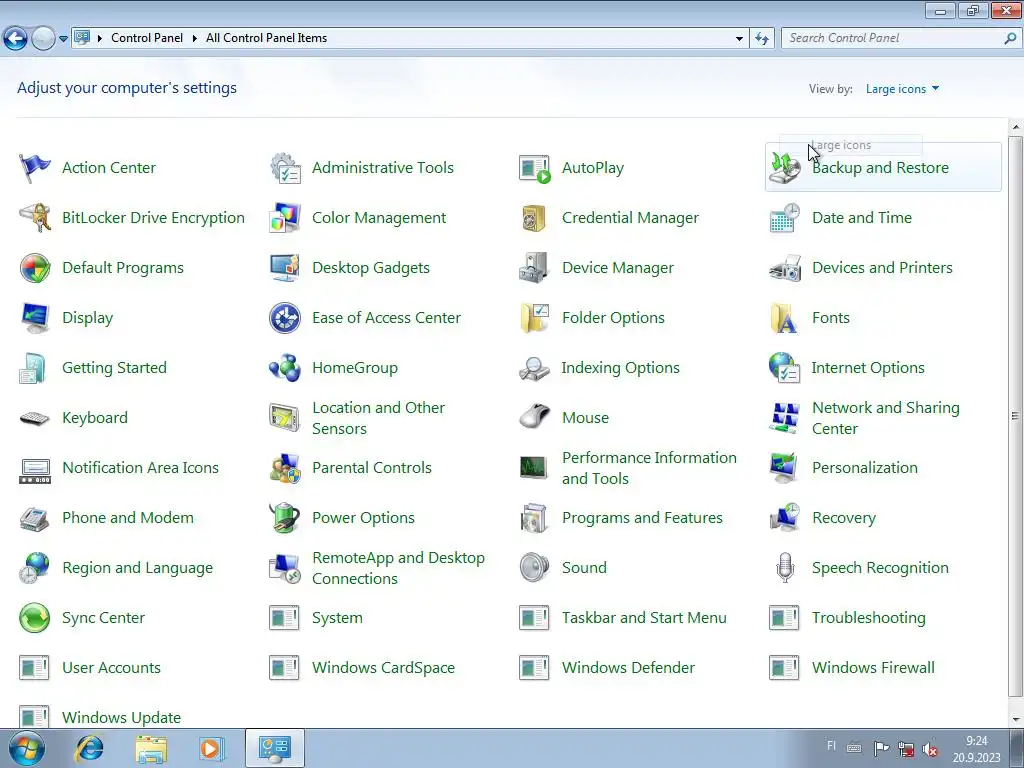Open the Backup and Restore icon
This screenshot has height=768, width=1024.
pos(785,168)
